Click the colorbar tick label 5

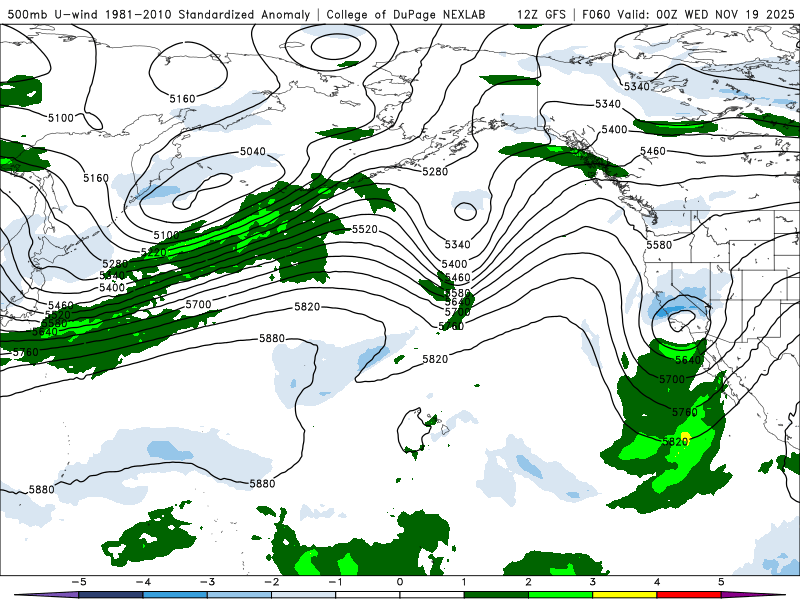click(721, 582)
